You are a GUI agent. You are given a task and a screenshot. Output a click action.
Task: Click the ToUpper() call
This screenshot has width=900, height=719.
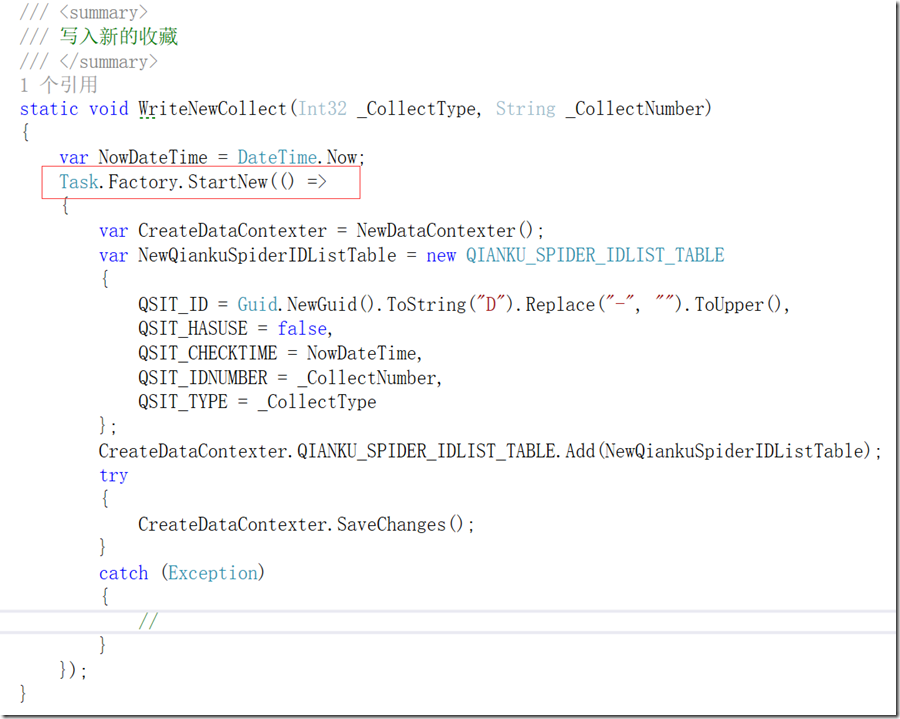[x=738, y=304]
